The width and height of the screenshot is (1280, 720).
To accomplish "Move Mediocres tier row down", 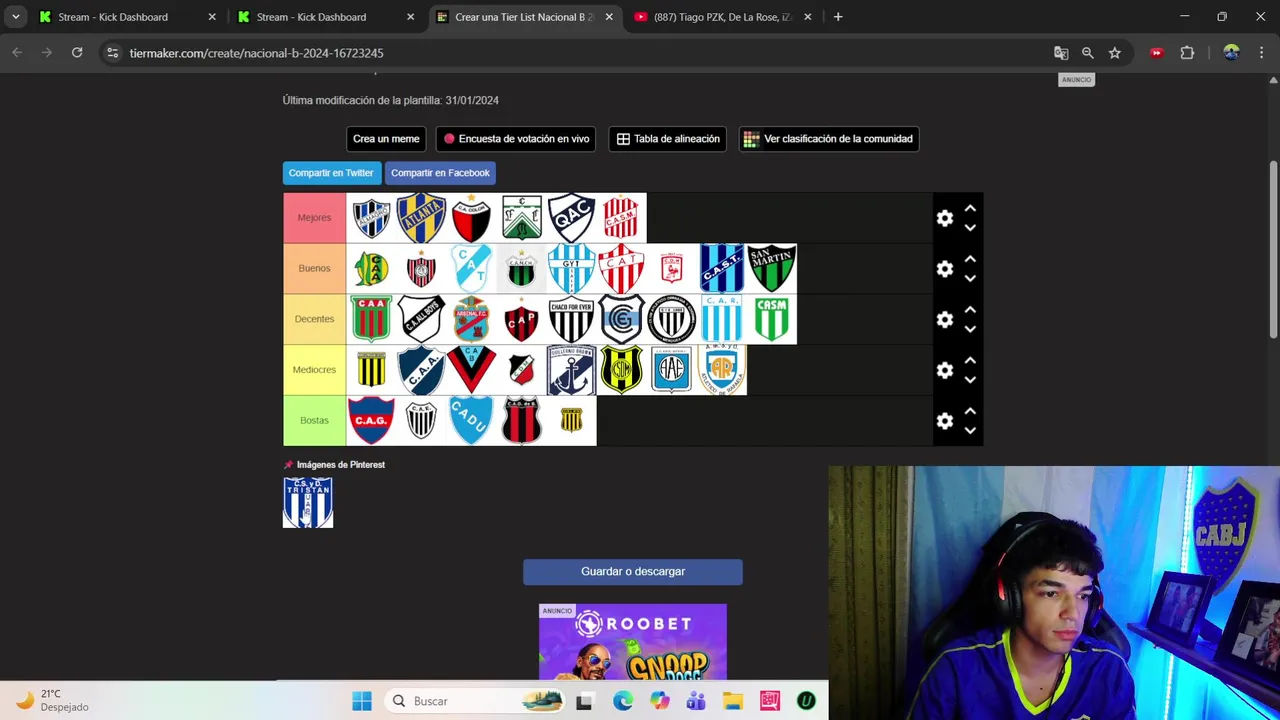I will click(970, 380).
